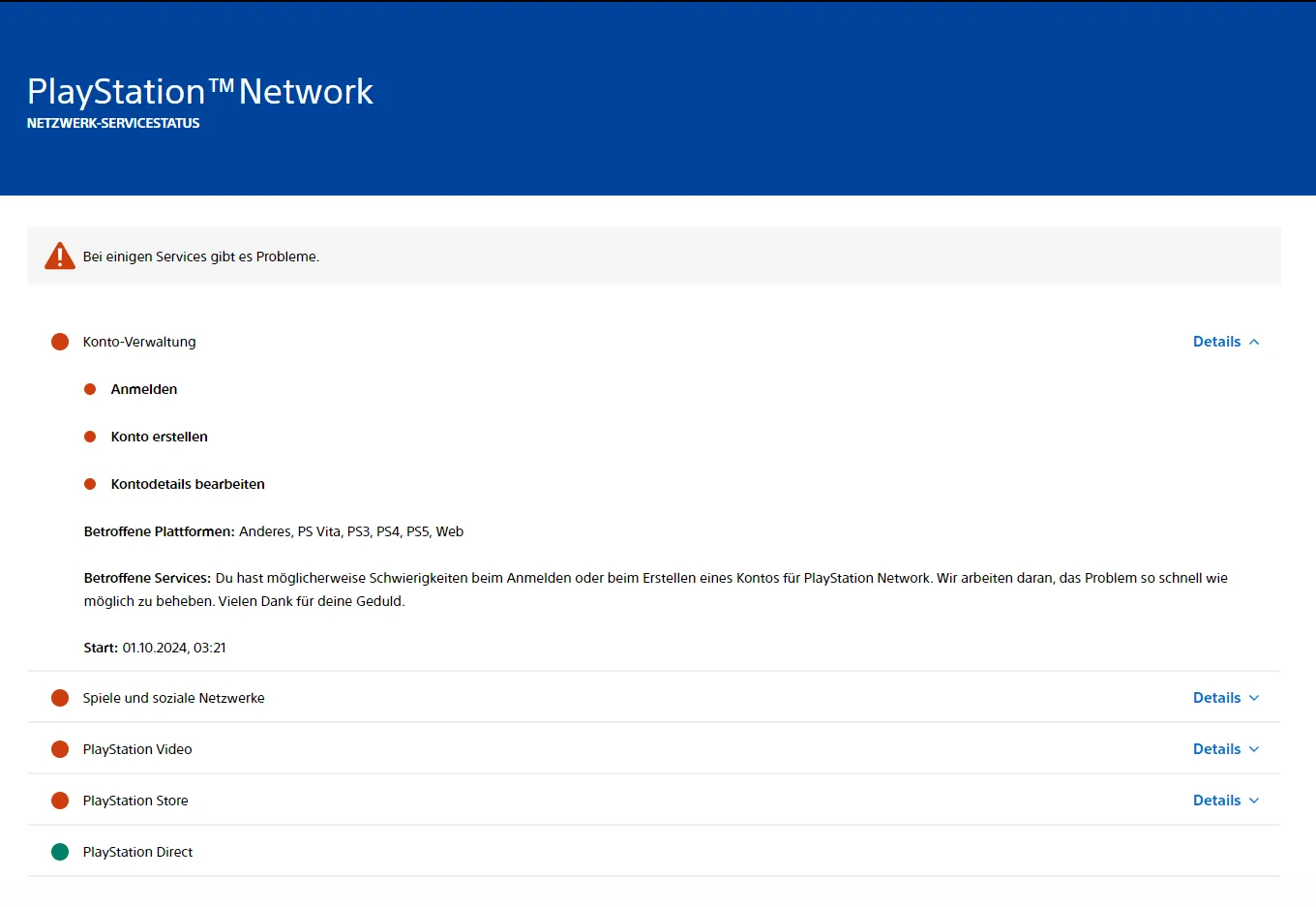Click the red status dot for PlayStation Store
The width and height of the screenshot is (1316, 907).
click(60, 800)
